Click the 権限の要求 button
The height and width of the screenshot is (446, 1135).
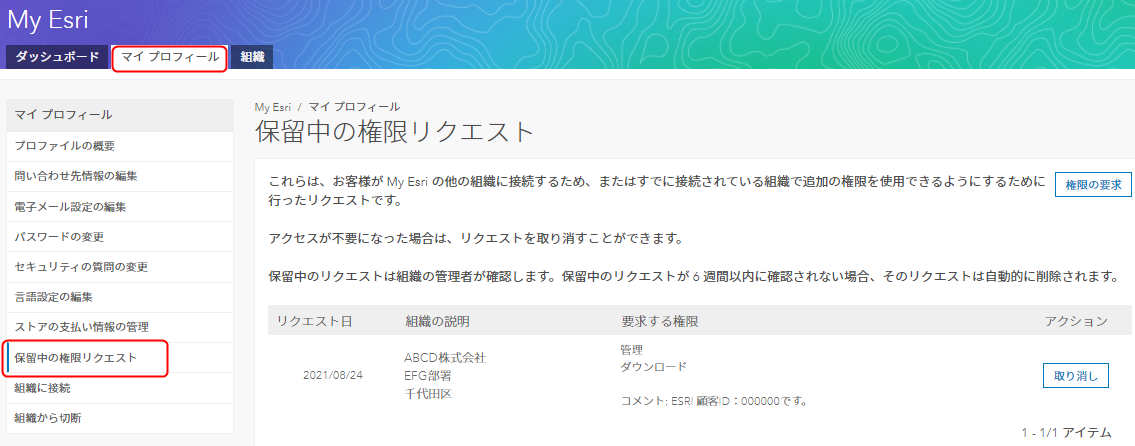tap(1093, 185)
